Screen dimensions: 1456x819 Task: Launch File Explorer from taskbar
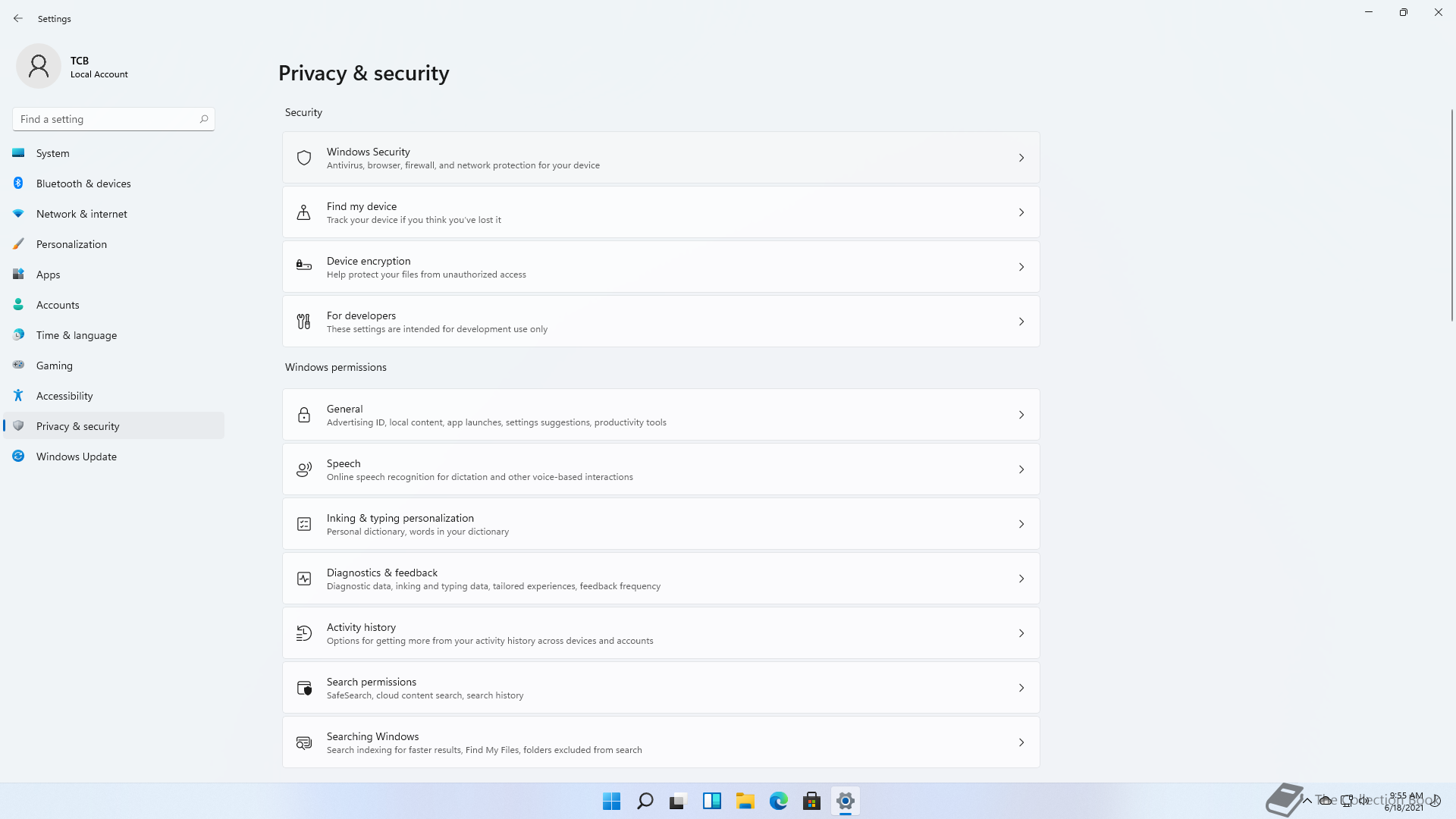click(745, 801)
